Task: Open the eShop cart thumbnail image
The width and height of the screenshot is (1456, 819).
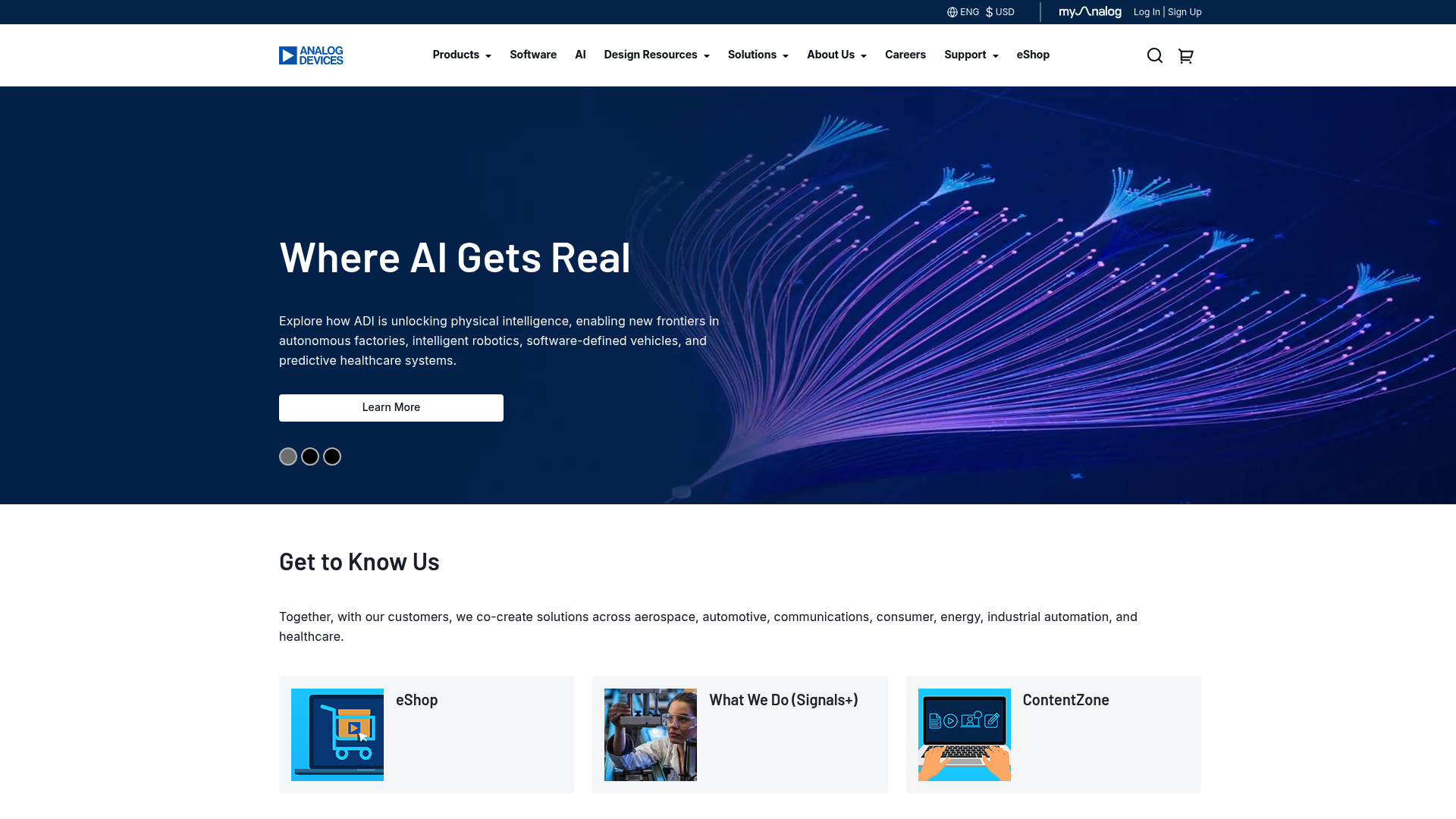Action: (337, 734)
